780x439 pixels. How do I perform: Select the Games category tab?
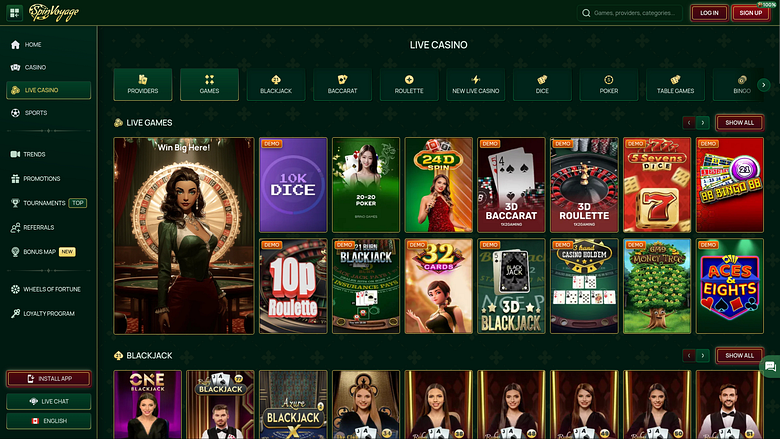coord(209,85)
